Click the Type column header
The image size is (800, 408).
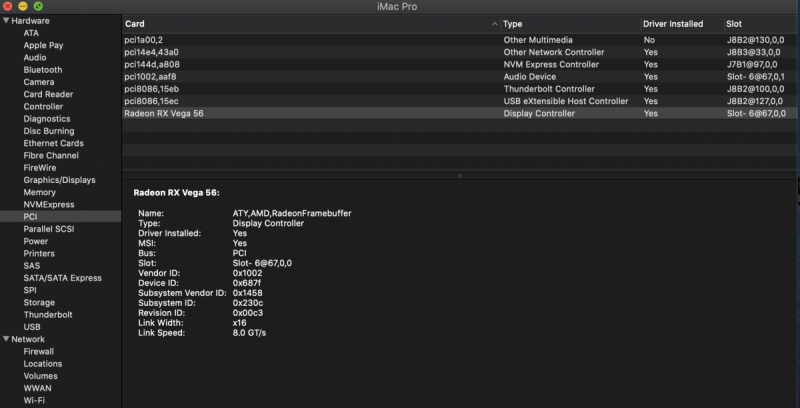pyautogui.click(x=569, y=23)
